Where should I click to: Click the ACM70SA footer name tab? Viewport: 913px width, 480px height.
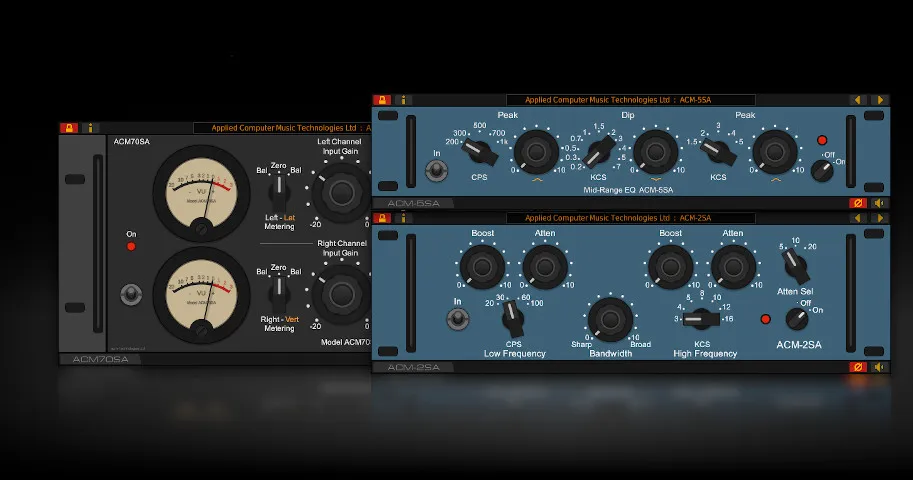point(100,359)
